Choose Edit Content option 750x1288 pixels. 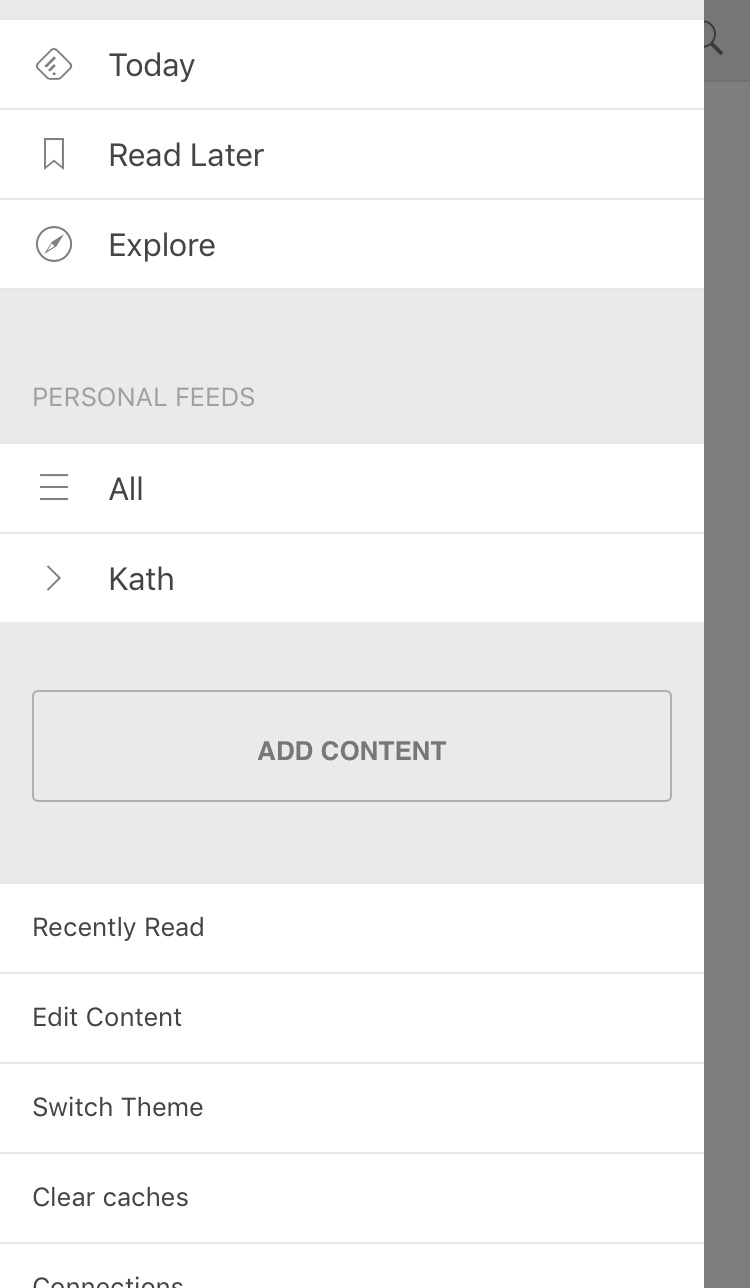(352, 1018)
